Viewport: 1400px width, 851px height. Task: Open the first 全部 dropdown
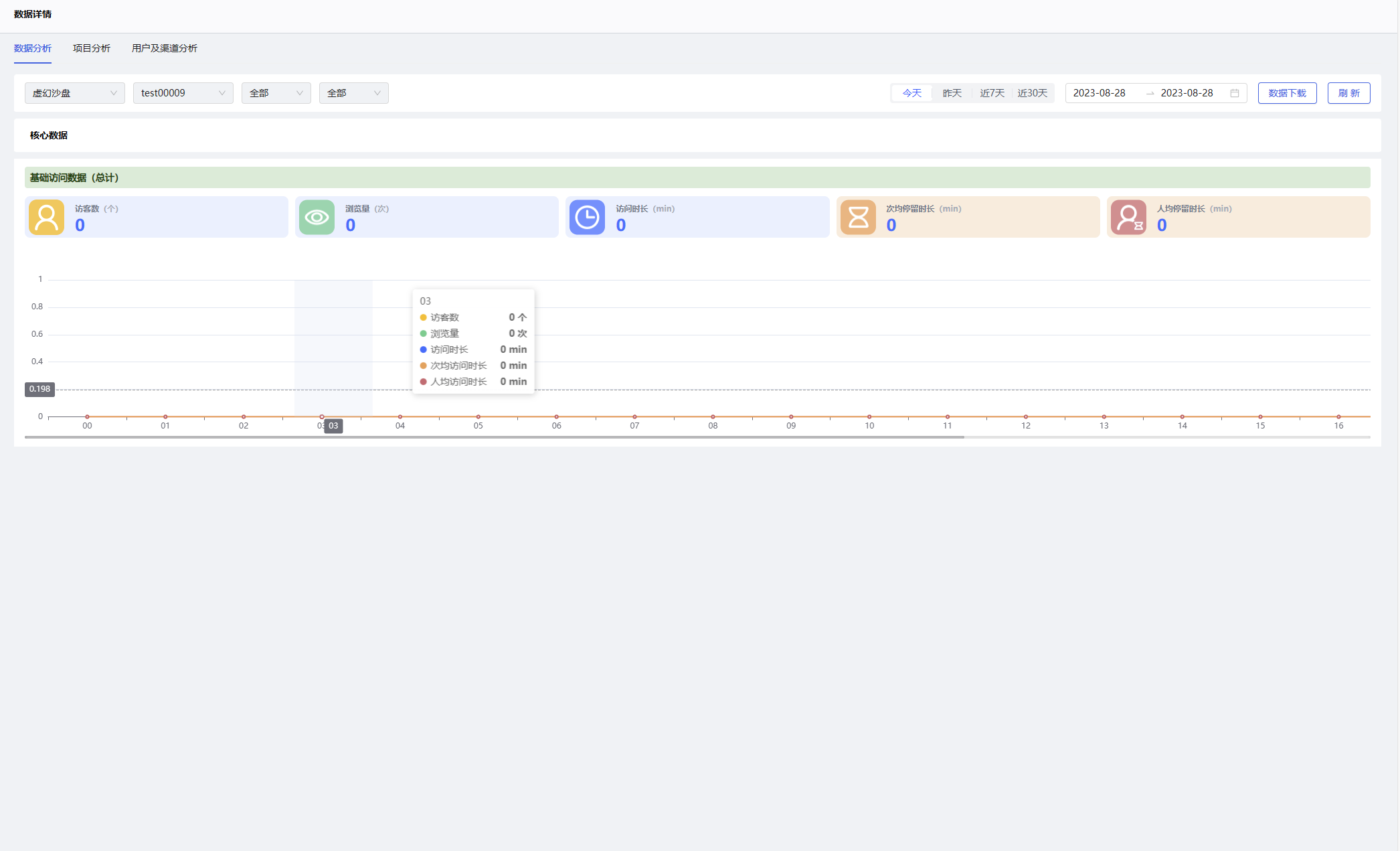pyautogui.click(x=276, y=93)
